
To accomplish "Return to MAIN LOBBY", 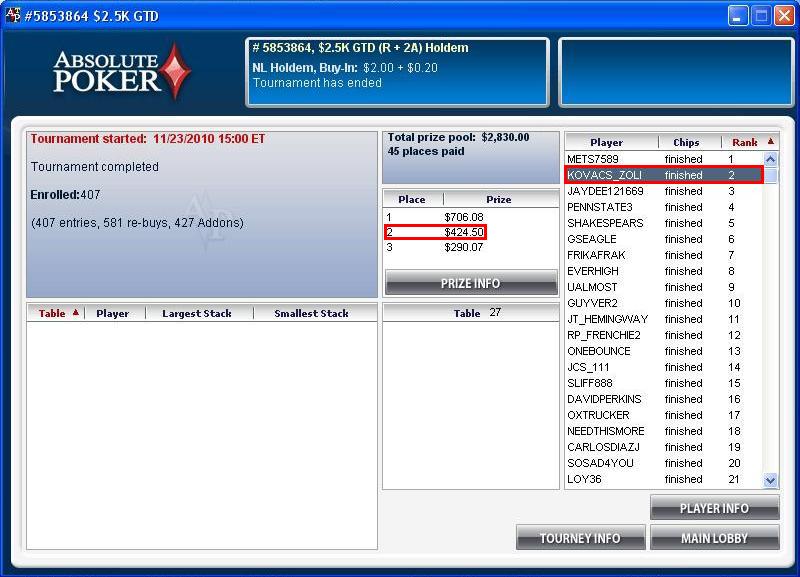I will (x=714, y=538).
